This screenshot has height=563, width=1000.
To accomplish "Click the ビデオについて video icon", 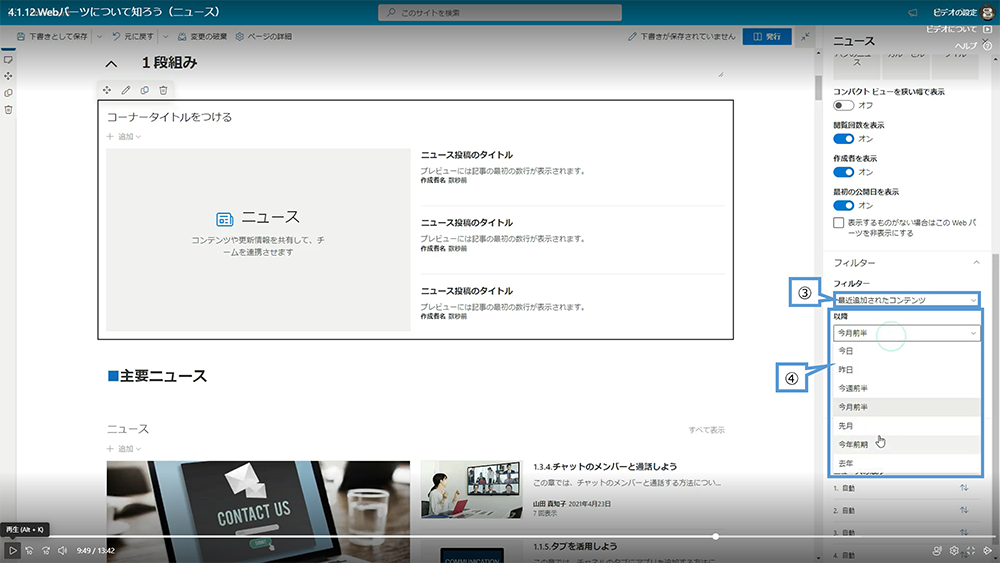I will (x=987, y=29).
